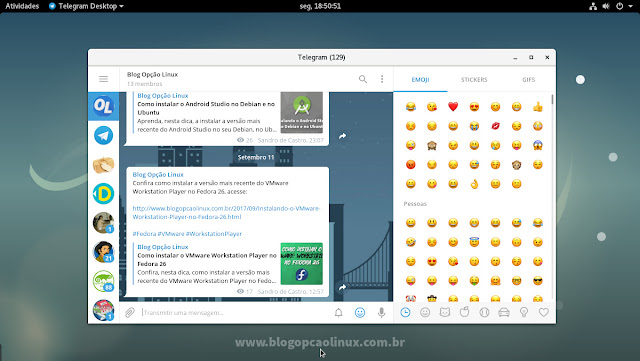
Task: Jump to the cat animals emoji category
Action: pyautogui.click(x=444, y=312)
